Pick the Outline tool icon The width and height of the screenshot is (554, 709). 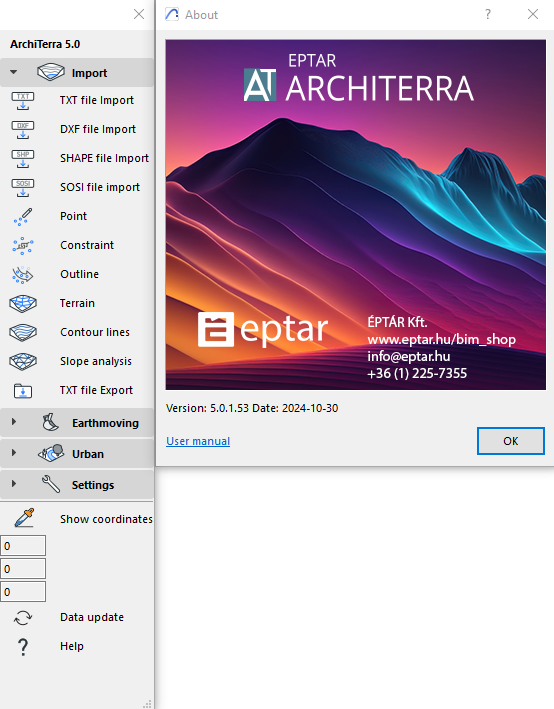(x=23, y=274)
